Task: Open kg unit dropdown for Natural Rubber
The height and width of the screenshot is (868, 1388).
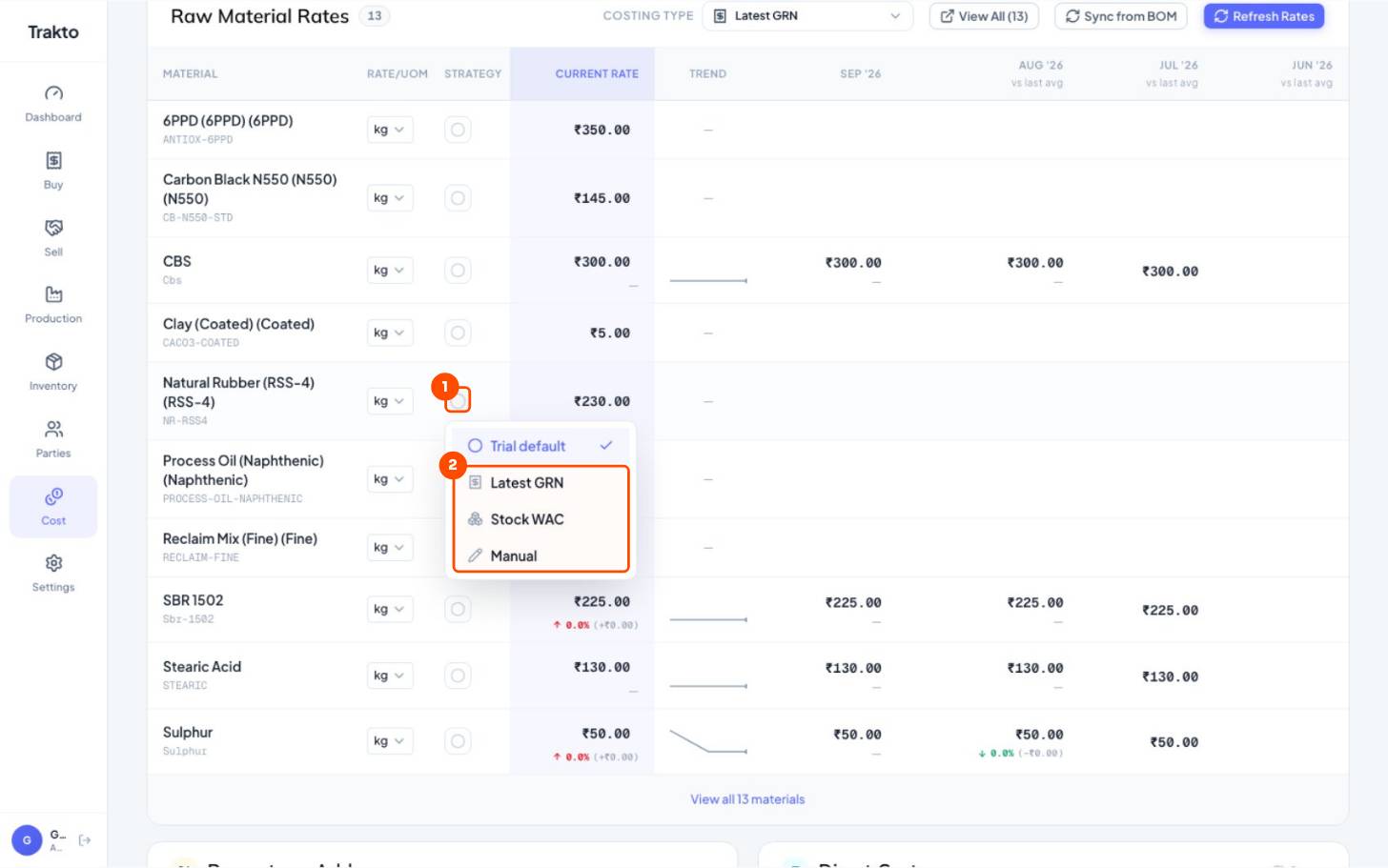Action: (390, 401)
